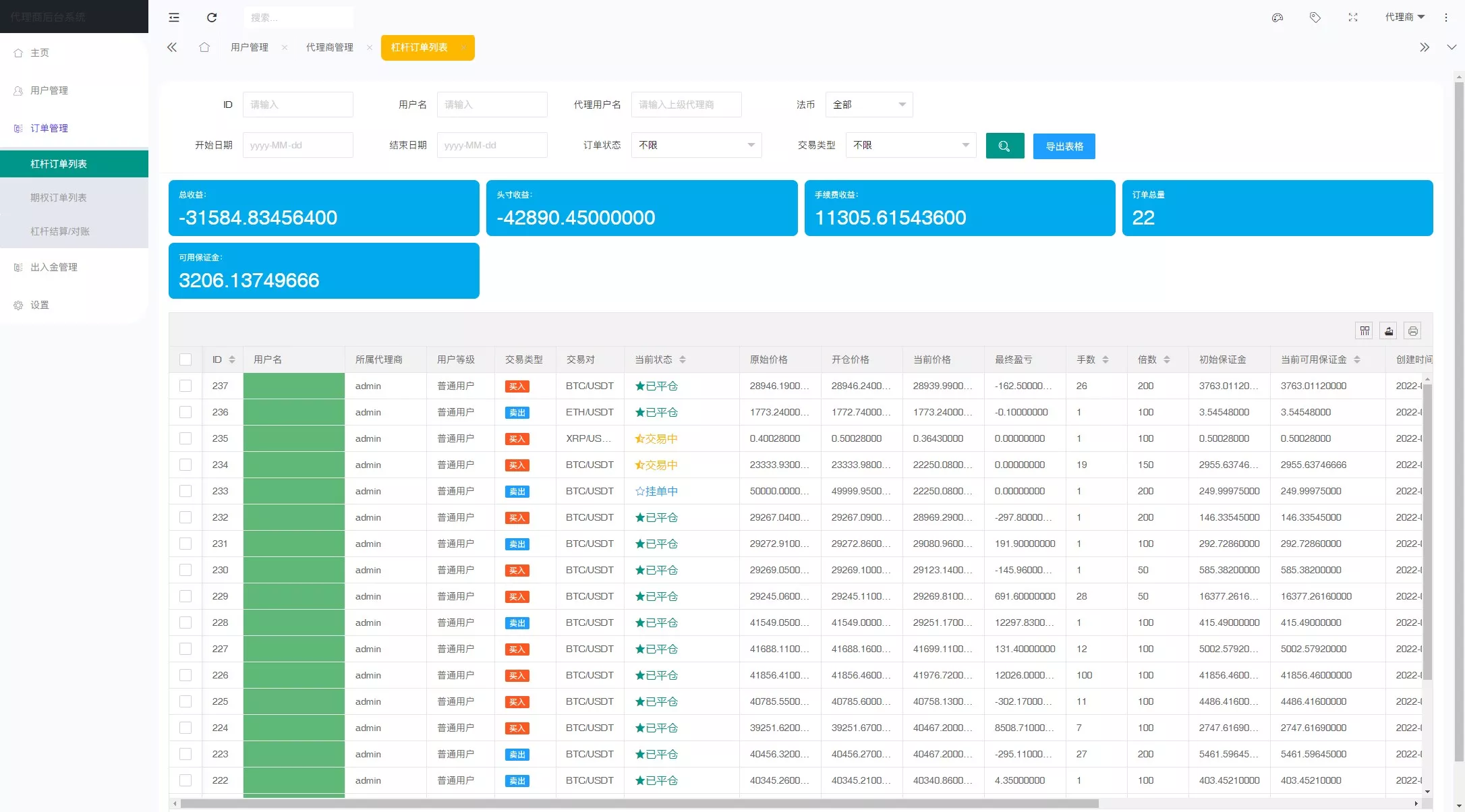Tick the checkbox for order 233
The height and width of the screenshot is (812, 1465).
tap(185, 491)
